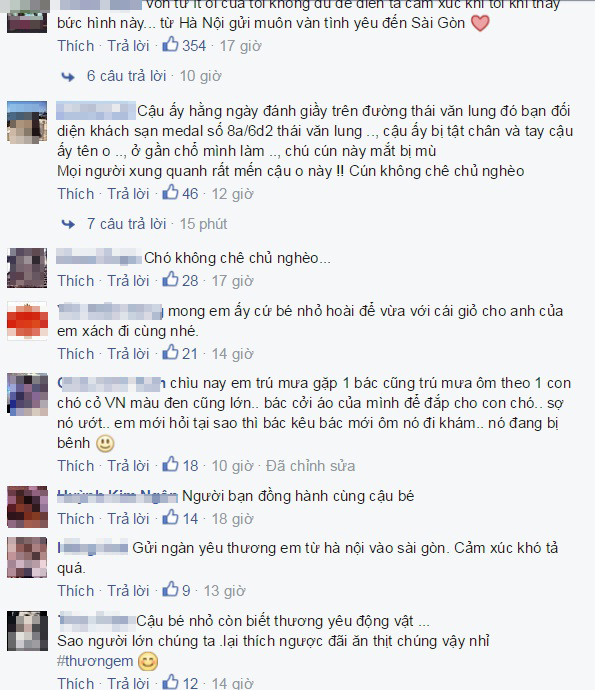Screen dimensions: 595x690
Task: Click the reply arrow icon beside 7 câu trả lời
Action: point(68,224)
